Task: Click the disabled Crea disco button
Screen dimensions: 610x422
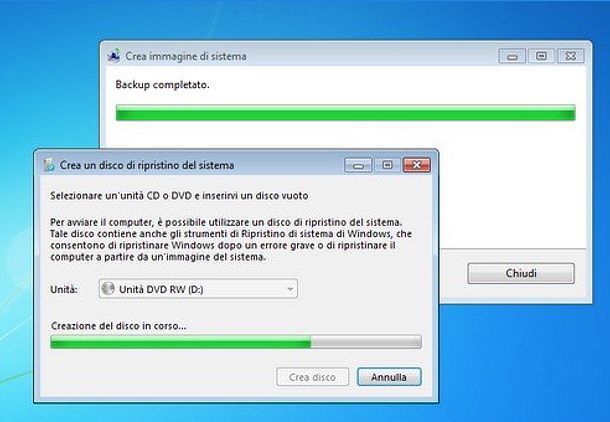Action: pyautogui.click(x=312, y=377)
